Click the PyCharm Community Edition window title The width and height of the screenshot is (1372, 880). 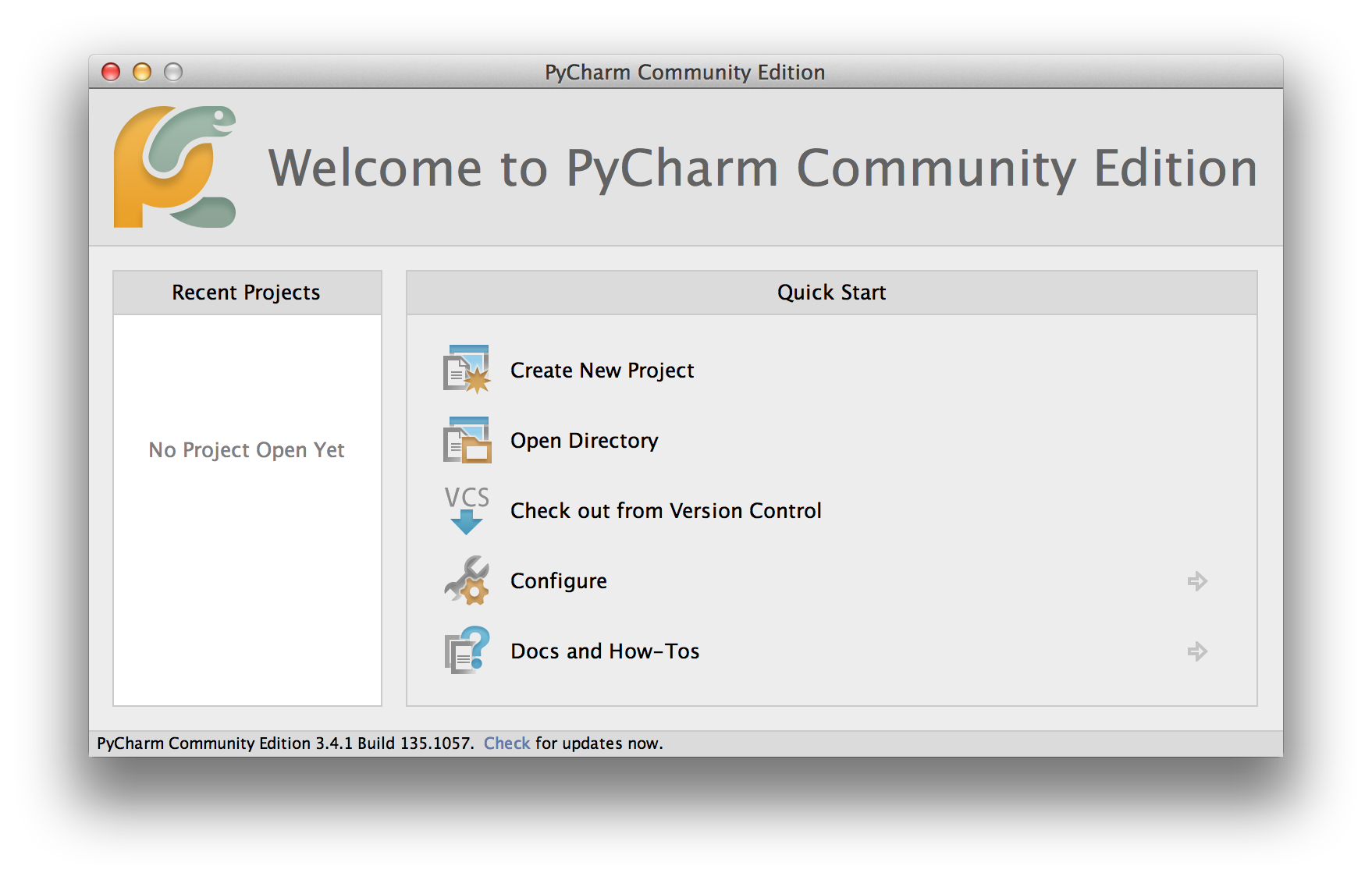coord(684,73)
